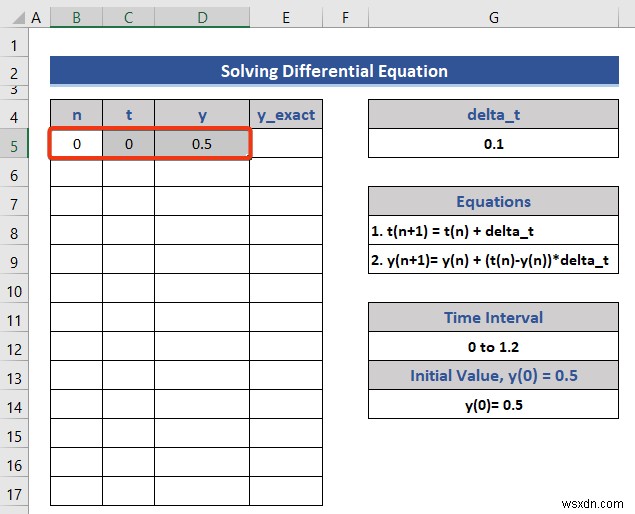Select empty cell E17 under y_exact
Image resolution: width=635 pixels, height=514 pixels.
(286, 491)
